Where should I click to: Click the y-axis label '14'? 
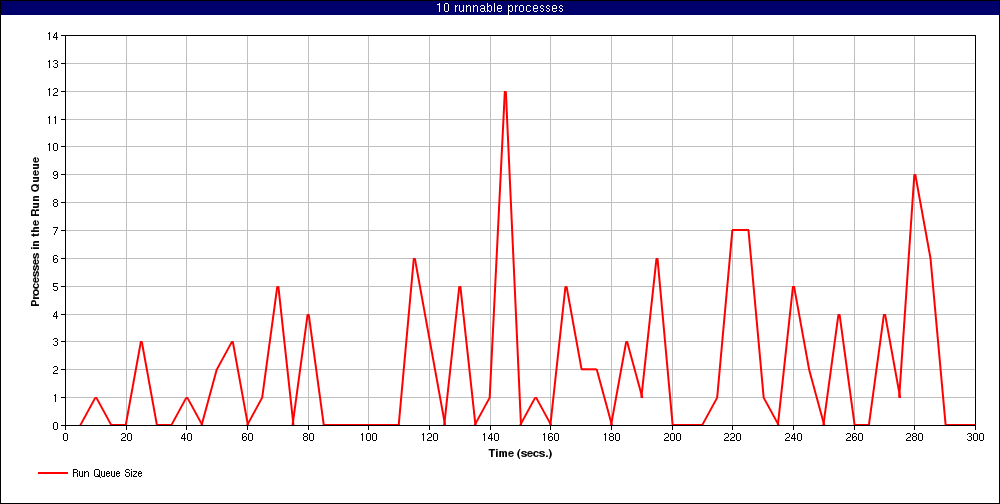pos(53,36)
